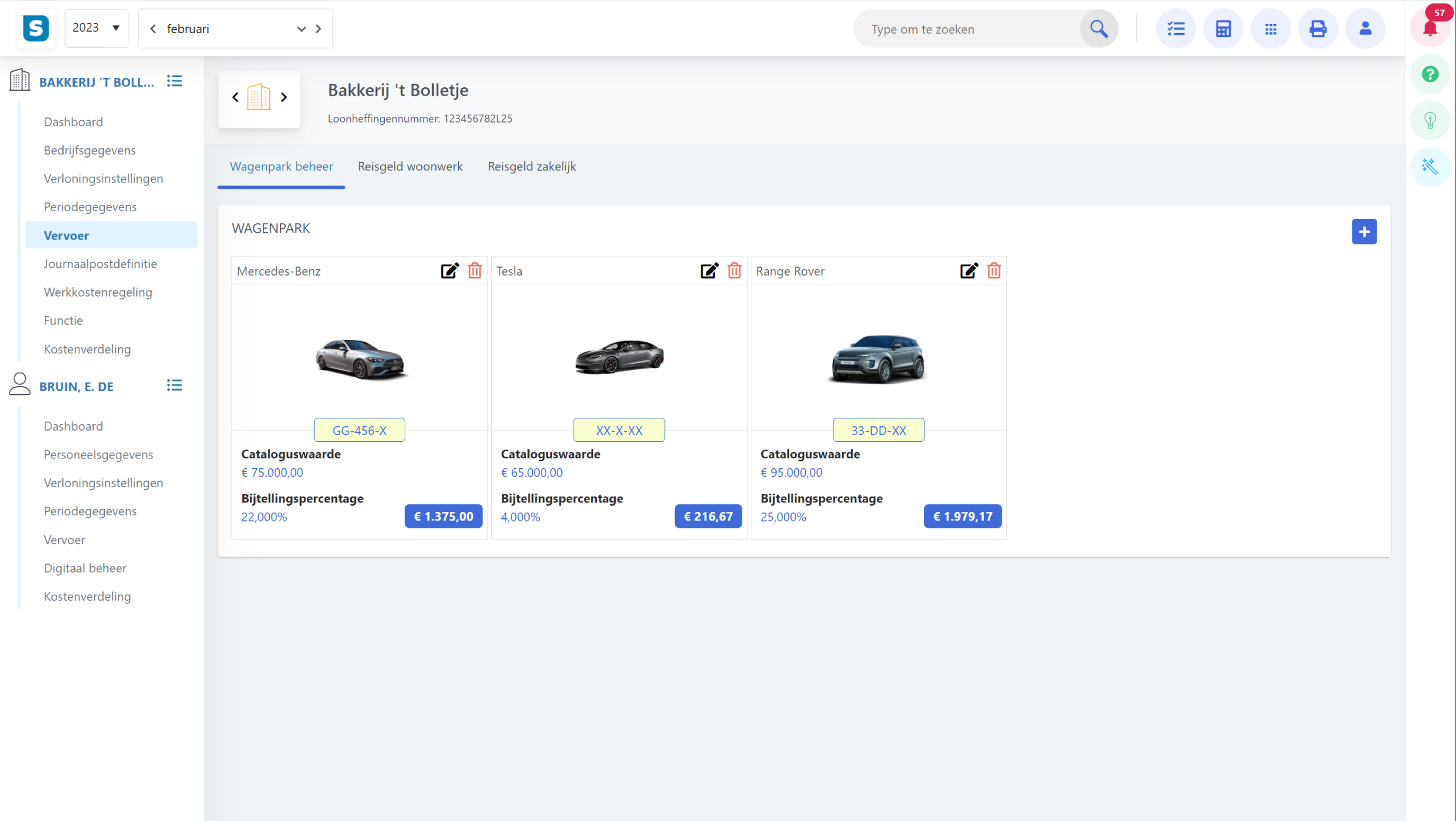Select the Bakkerij 't Boll... company header
This screenshot has width=1456, height=821.
click(97, 83)
